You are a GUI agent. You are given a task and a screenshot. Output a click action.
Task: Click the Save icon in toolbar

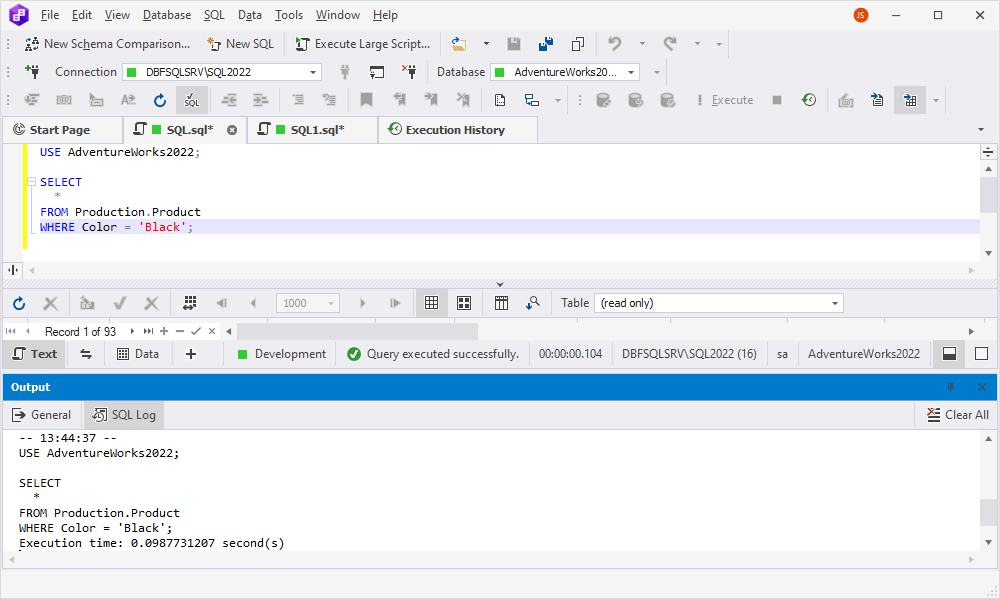pos(513,44)
